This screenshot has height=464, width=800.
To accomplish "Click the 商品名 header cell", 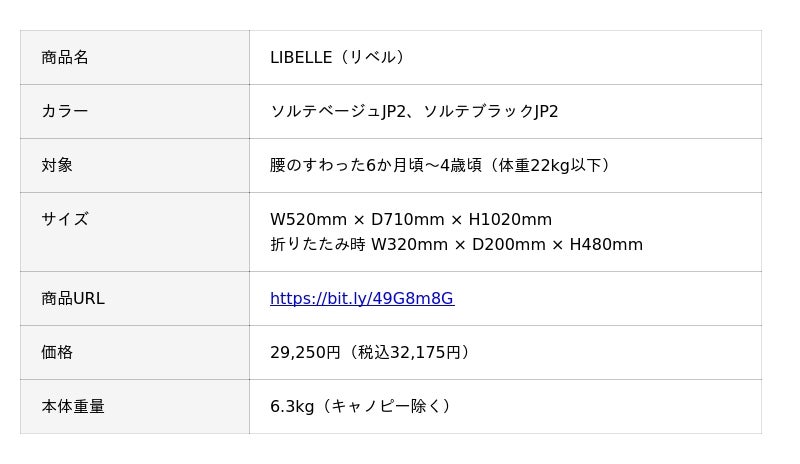I will (65, 58).
